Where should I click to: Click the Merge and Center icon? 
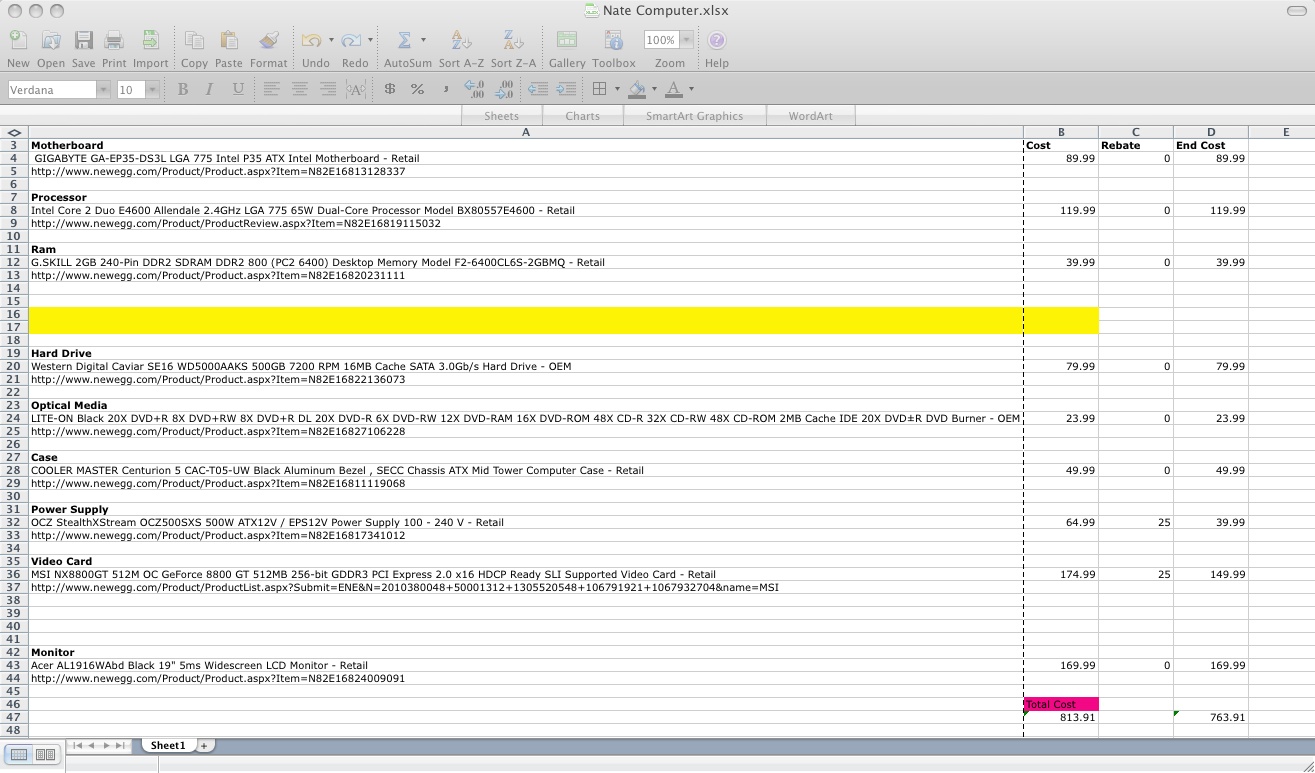pyautogui.click(x=355, y=89)
